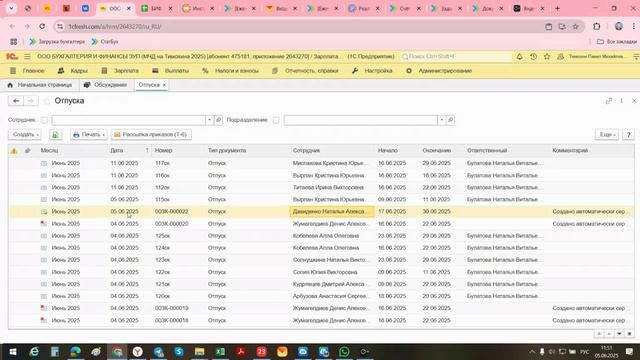Click document icon of row 003К-000020
The height and width of the screenshot is (360, 640).
coord(44,224)
